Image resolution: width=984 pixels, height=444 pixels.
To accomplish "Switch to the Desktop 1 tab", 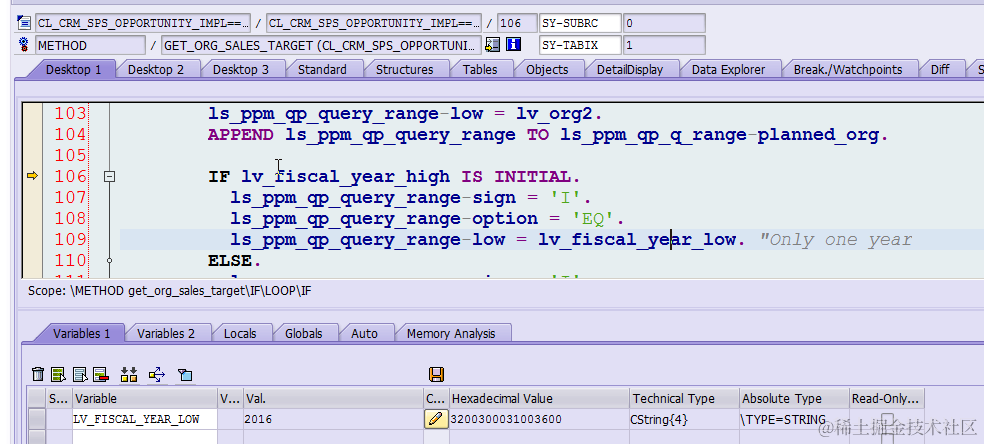I will click(73, 70).
